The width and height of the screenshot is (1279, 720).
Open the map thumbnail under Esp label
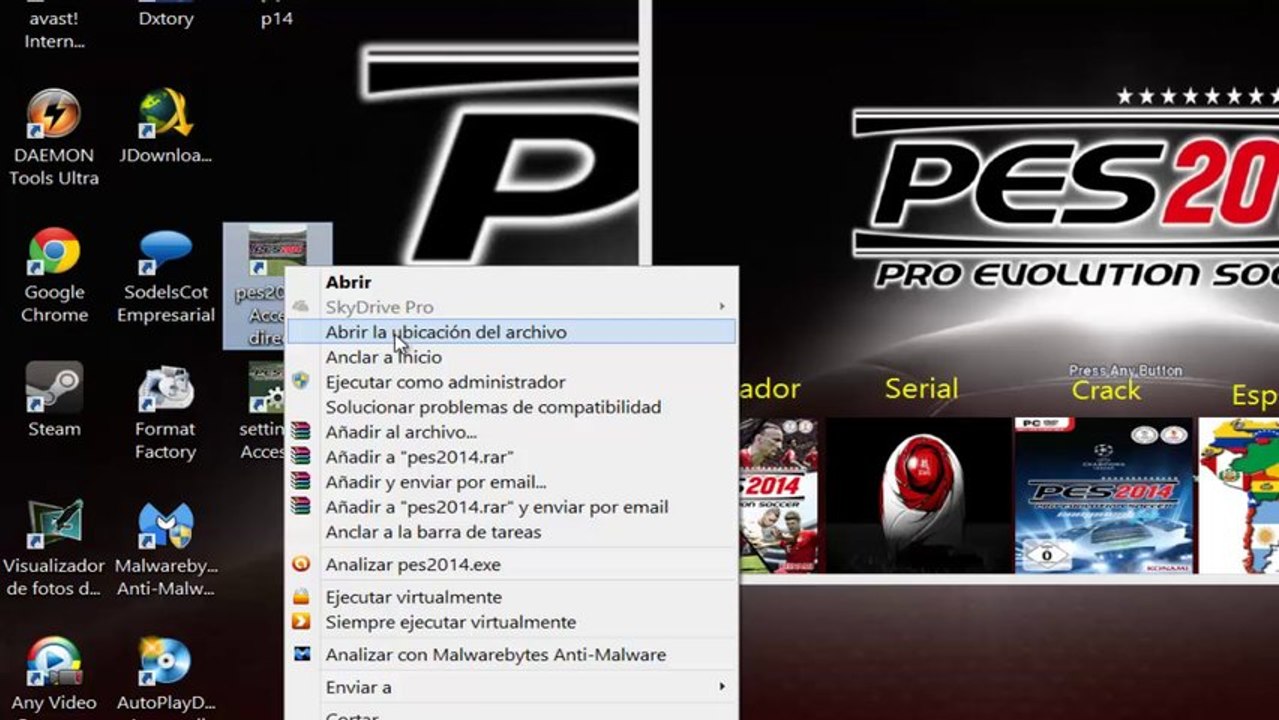point(1239,495)
